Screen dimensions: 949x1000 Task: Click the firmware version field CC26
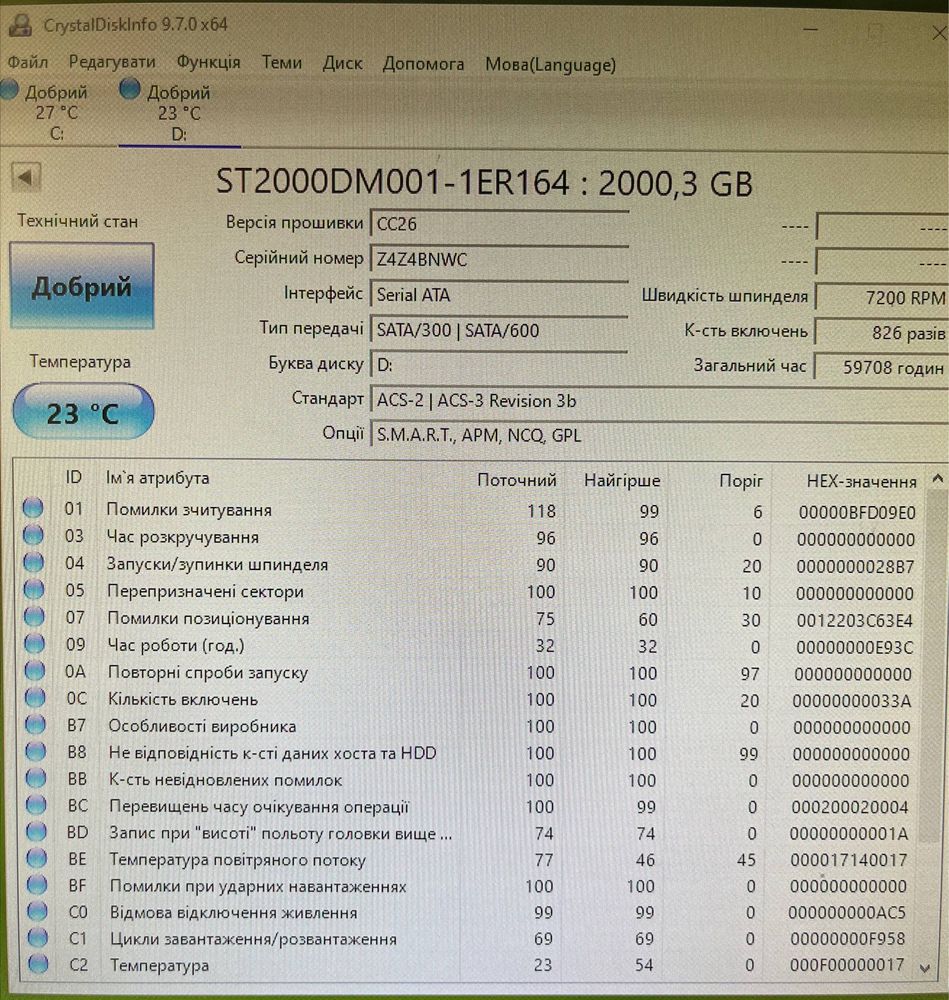click(x=499, y=224)
